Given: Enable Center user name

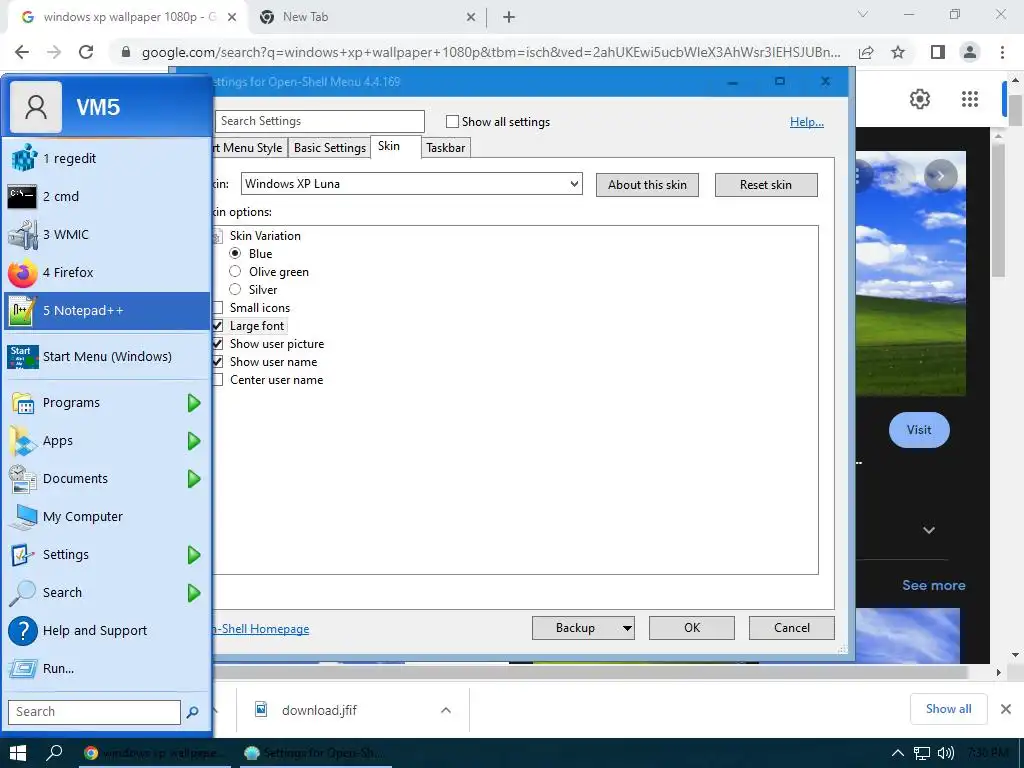Looking at the screenshot, I should tap(217, 379).
